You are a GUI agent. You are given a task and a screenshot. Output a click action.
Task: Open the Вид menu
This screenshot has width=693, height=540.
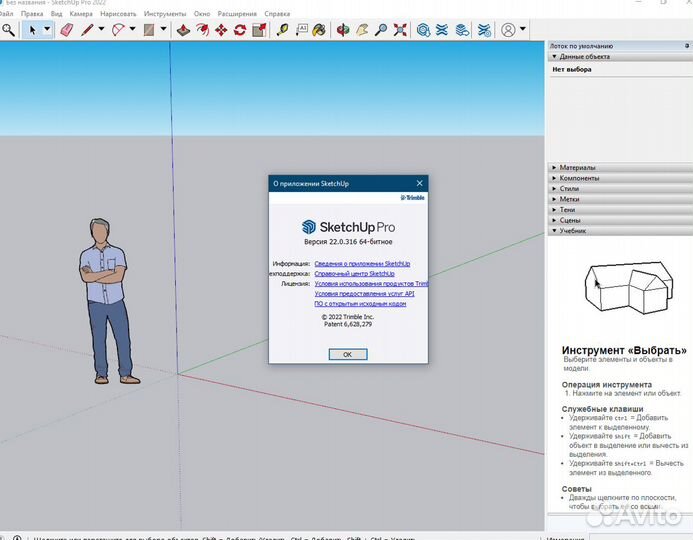tap(57, 14)
